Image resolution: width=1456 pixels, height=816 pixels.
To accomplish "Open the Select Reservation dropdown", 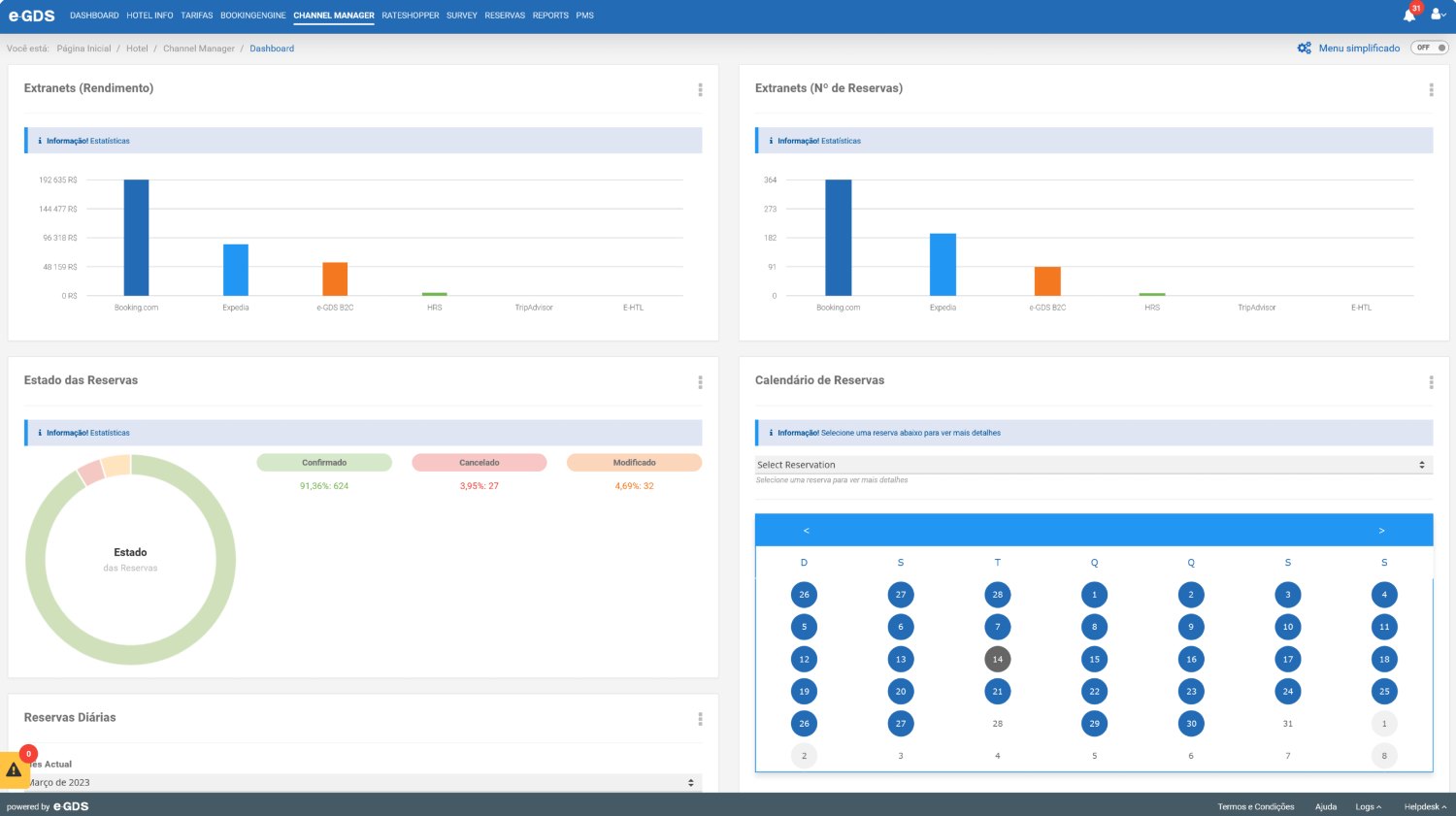I will pos(1093,465).
